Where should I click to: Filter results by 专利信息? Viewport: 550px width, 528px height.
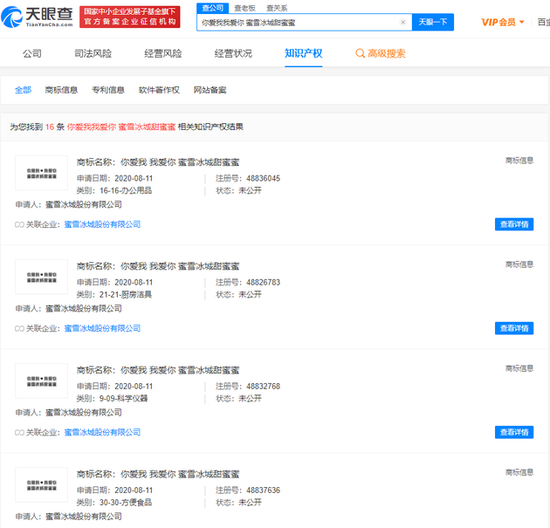point(108,90)
